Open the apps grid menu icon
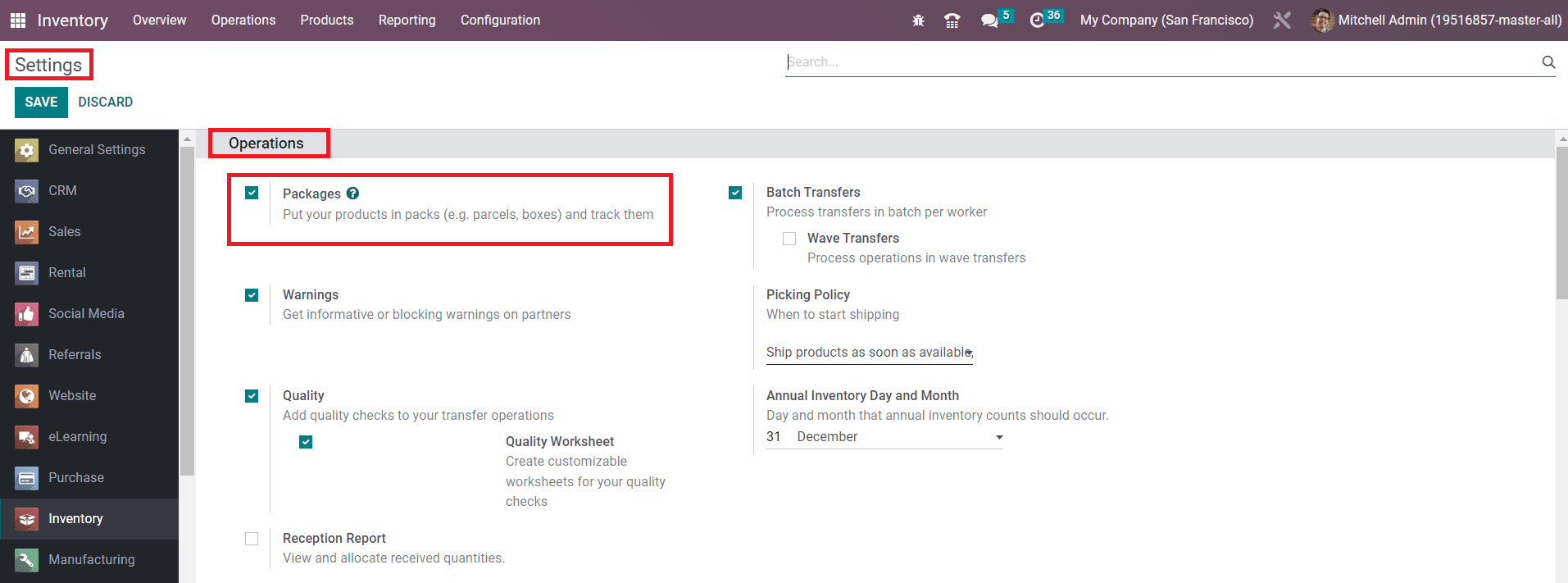This screenshot has height=583, width=1568. point(17,20)
